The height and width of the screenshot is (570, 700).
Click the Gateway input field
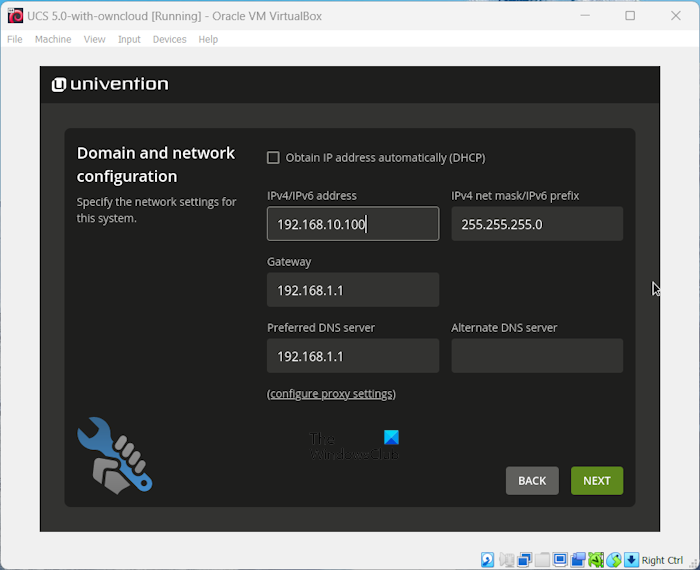[x=353, y=290]
